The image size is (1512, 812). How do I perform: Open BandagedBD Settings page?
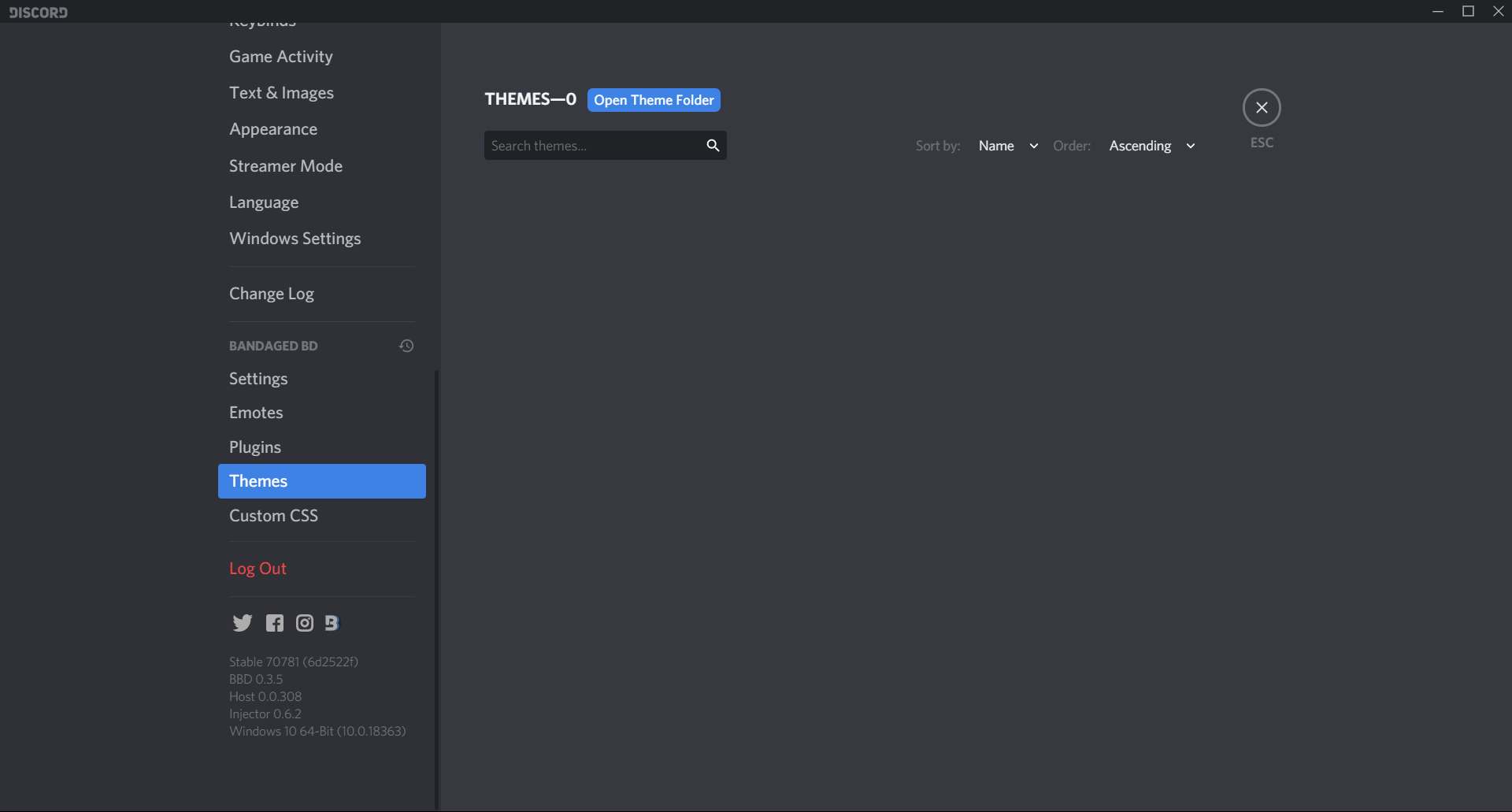pyautogui.click(x=321, y=379)
